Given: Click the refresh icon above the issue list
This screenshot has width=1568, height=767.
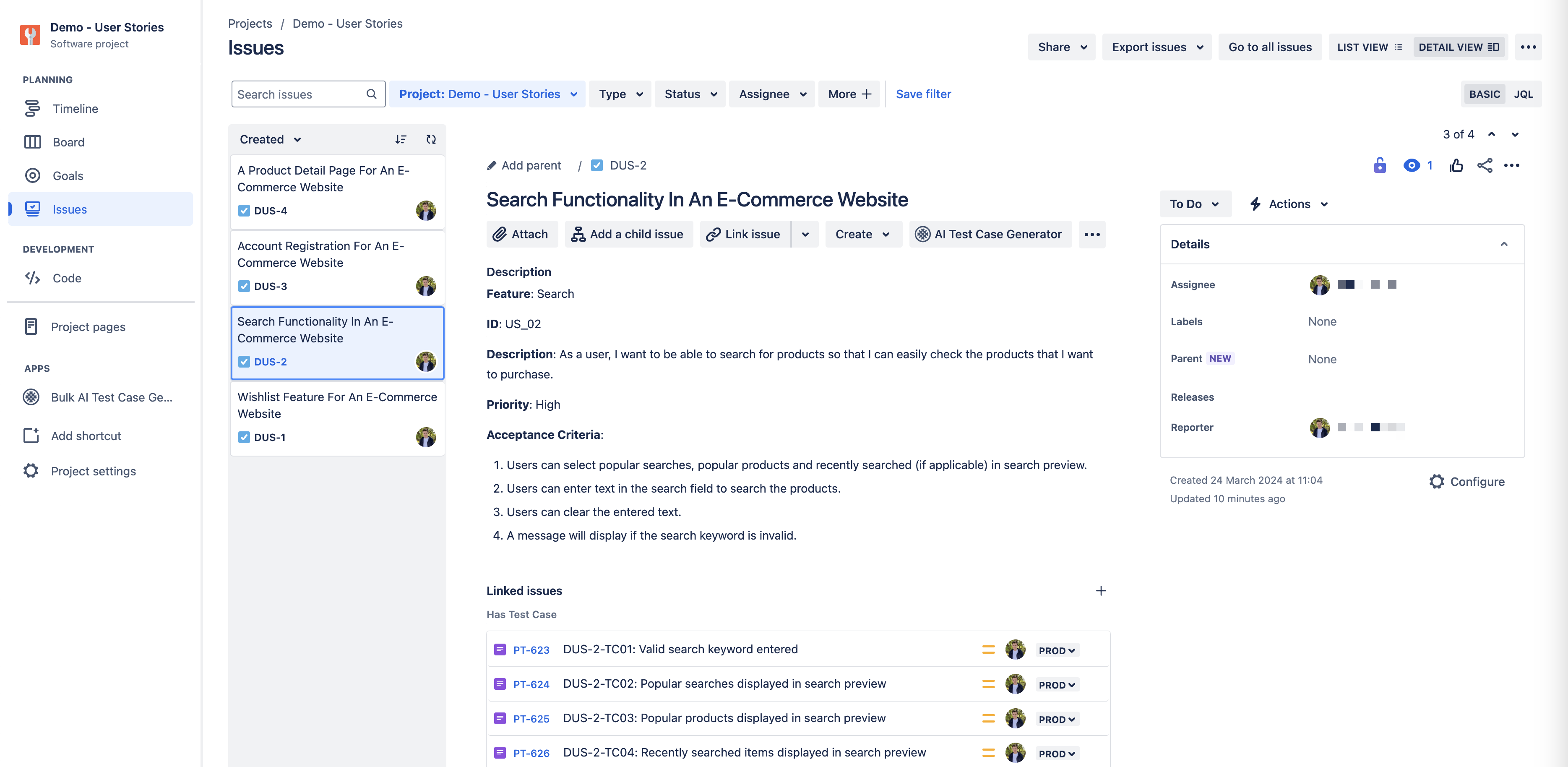Looking at the screenshot, I should (431, 139).
